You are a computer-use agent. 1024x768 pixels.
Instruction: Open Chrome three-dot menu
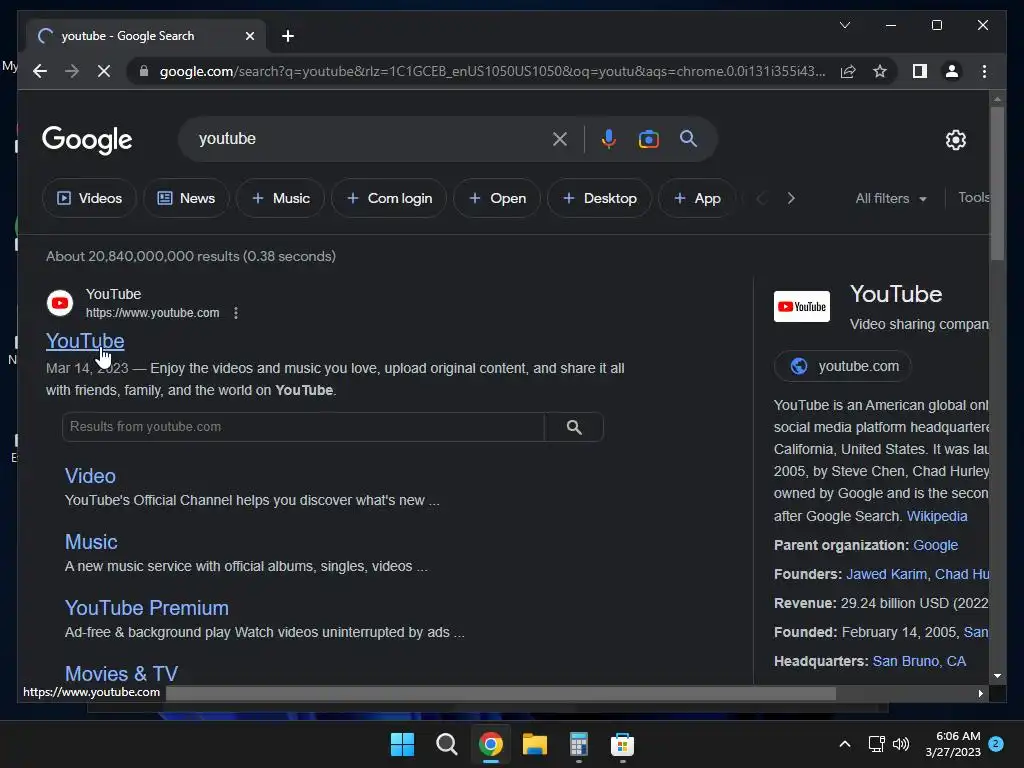tap(984, 71)
